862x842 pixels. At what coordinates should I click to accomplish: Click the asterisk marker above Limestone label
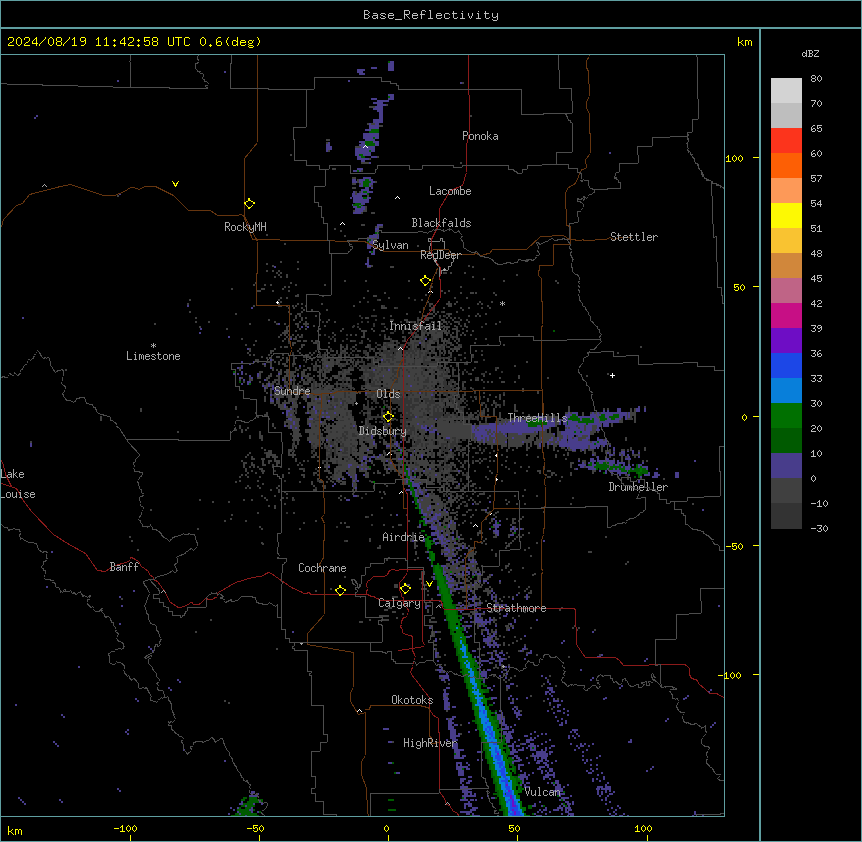pos(153,346)
